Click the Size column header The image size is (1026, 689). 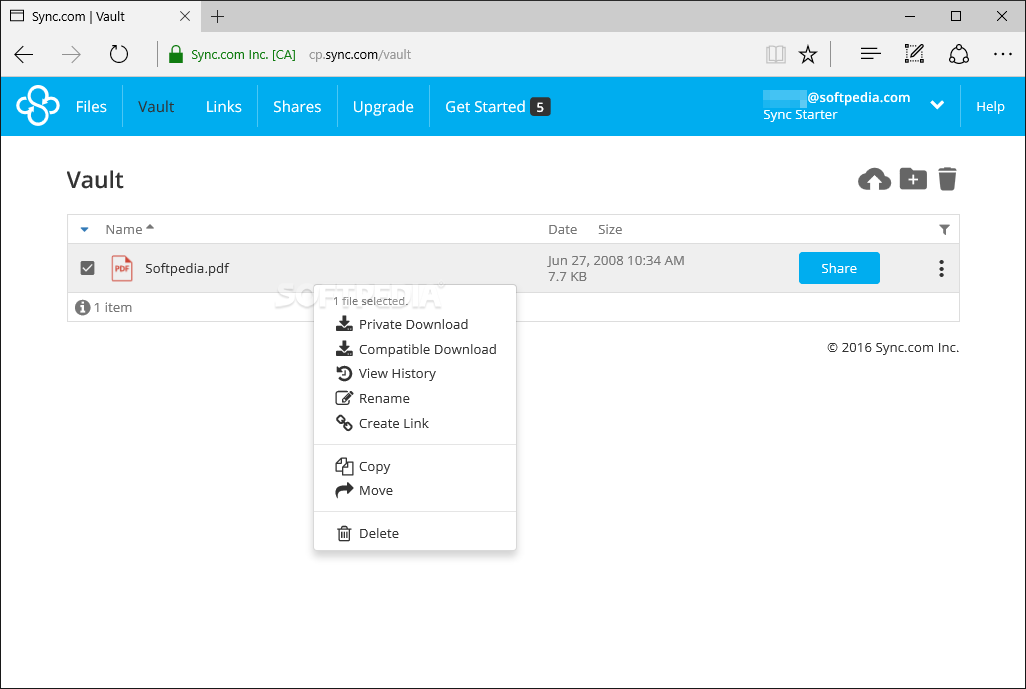[x=610, y=230]
